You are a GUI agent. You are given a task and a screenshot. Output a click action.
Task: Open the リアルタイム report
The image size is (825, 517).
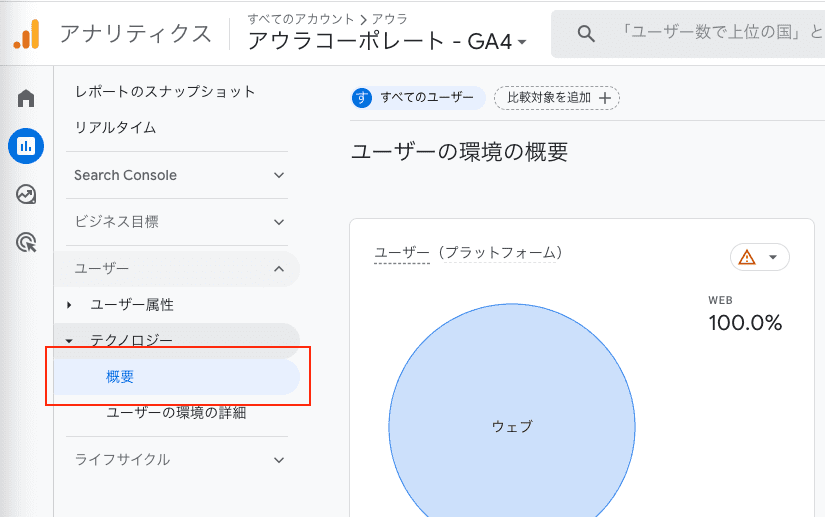pos(115,128)
